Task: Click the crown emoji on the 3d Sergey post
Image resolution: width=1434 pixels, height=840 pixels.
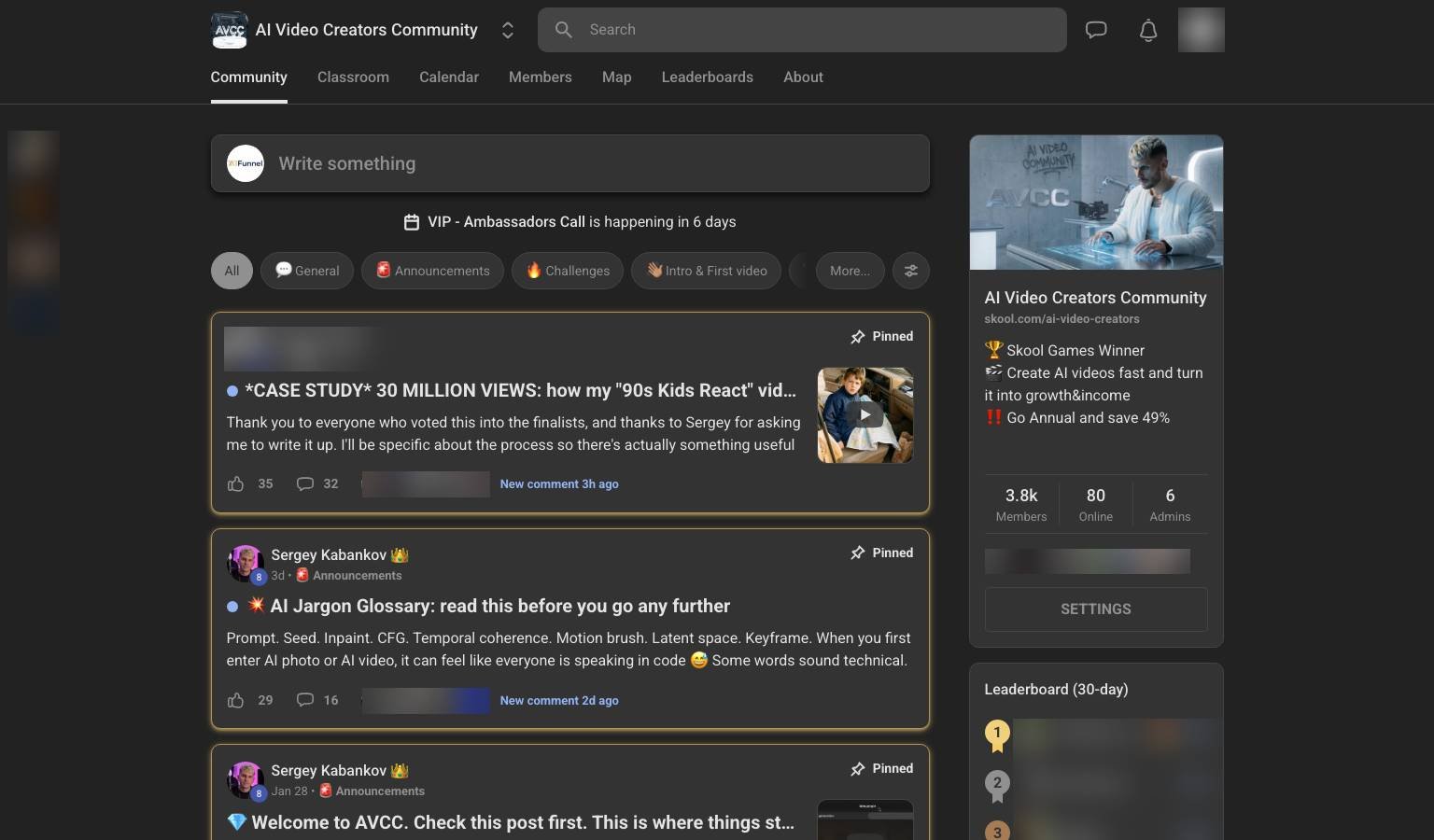Action: [x=400, y=555]
